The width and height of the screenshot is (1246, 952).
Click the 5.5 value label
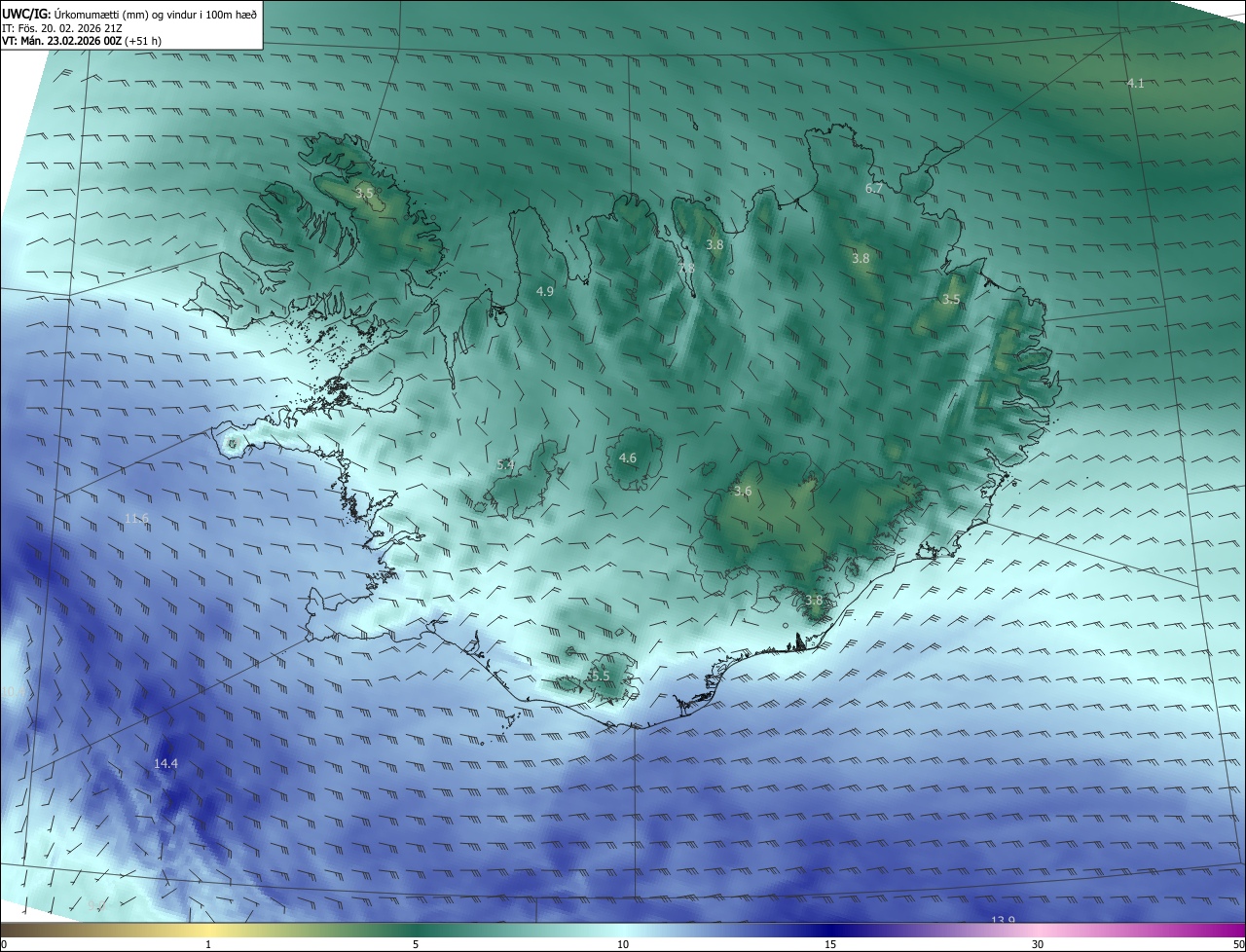(x=600, y=676)
